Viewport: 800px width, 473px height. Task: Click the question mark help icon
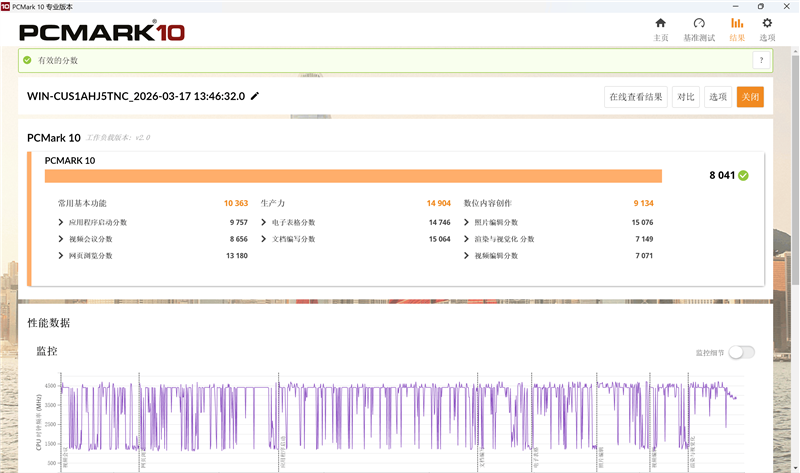pyautogui.click(x=761, y=60)
